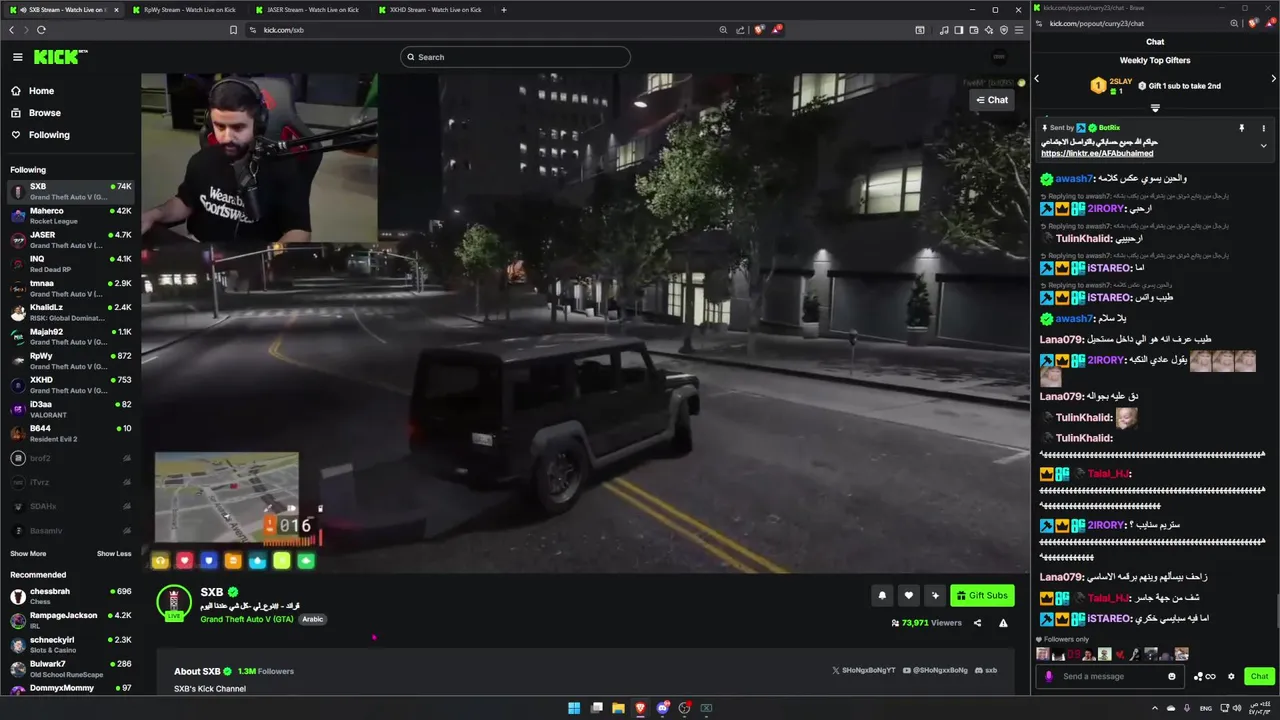Open Maherco channel in Following list

point(70,216)
